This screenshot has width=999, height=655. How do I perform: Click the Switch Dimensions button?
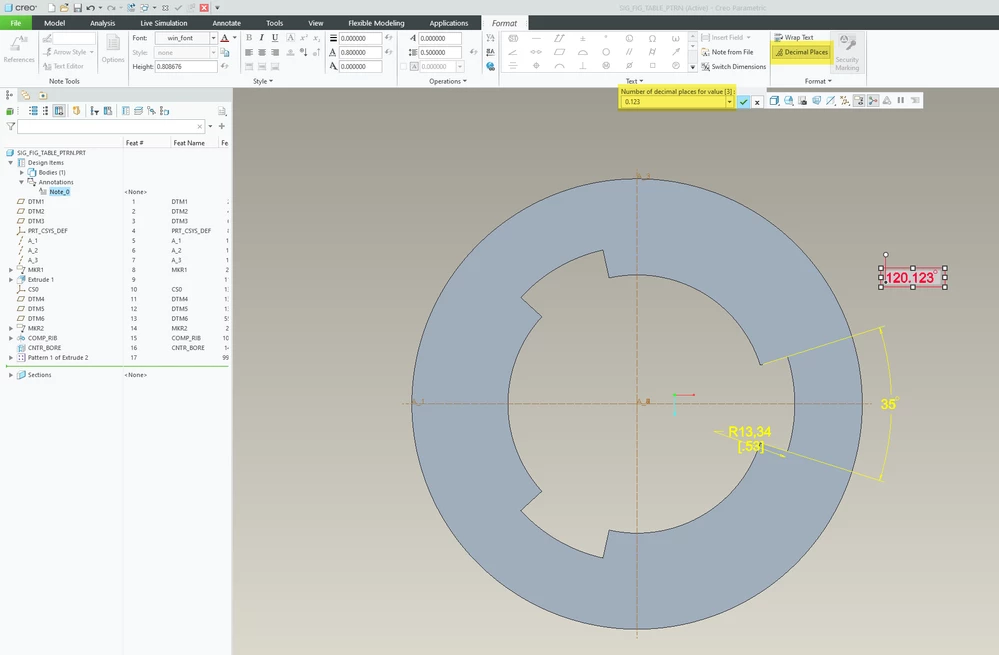(x=733, y=66)
